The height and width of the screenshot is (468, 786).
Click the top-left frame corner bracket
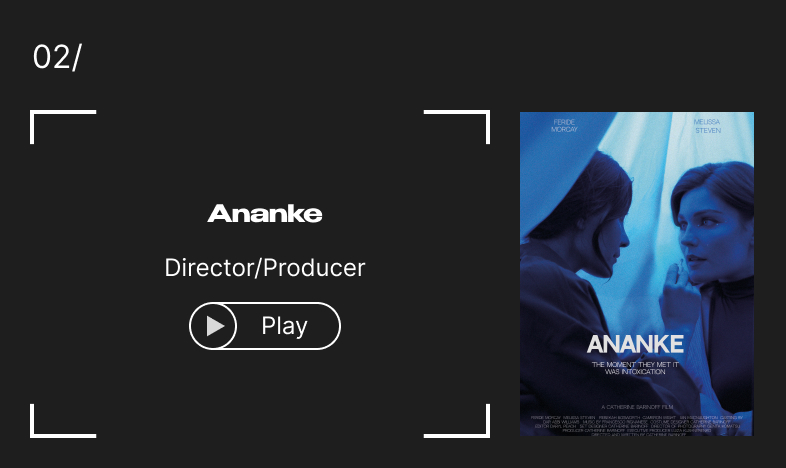pyautogui.click(x=63, y=127)
